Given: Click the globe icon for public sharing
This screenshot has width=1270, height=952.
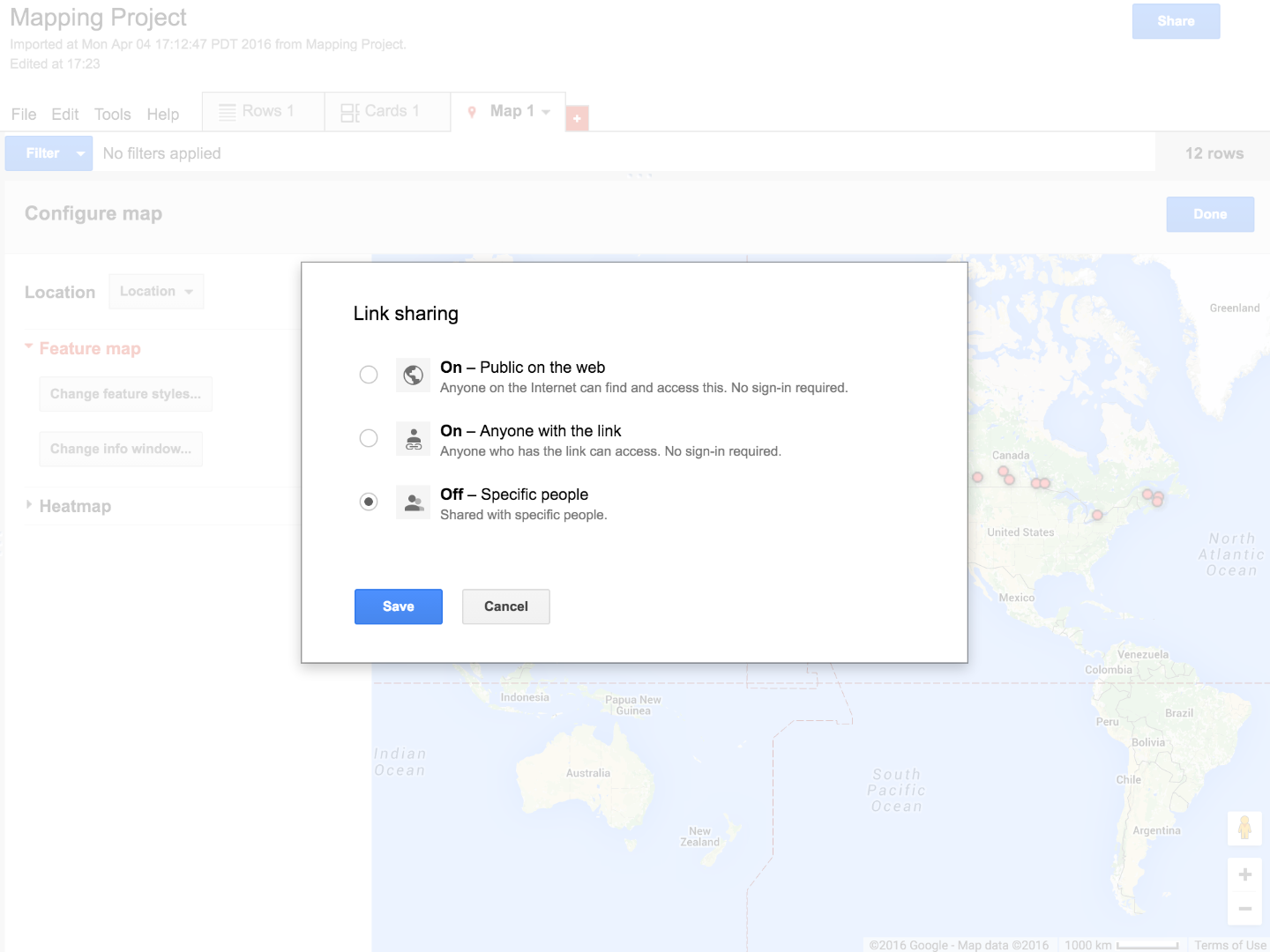Looking at the screenshot, I should coord(413,375).
